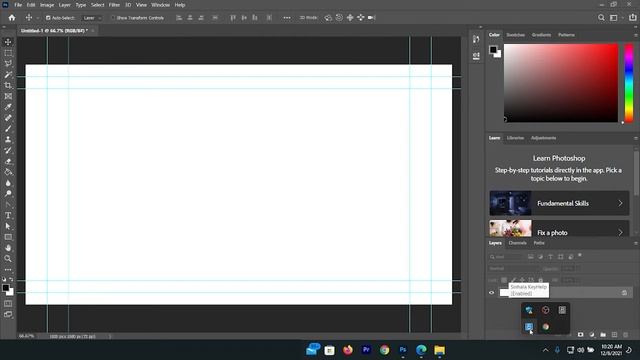Switch to the Adjustments tab
The width and height of the screenshot is (640, 360).
click(543, 138)
